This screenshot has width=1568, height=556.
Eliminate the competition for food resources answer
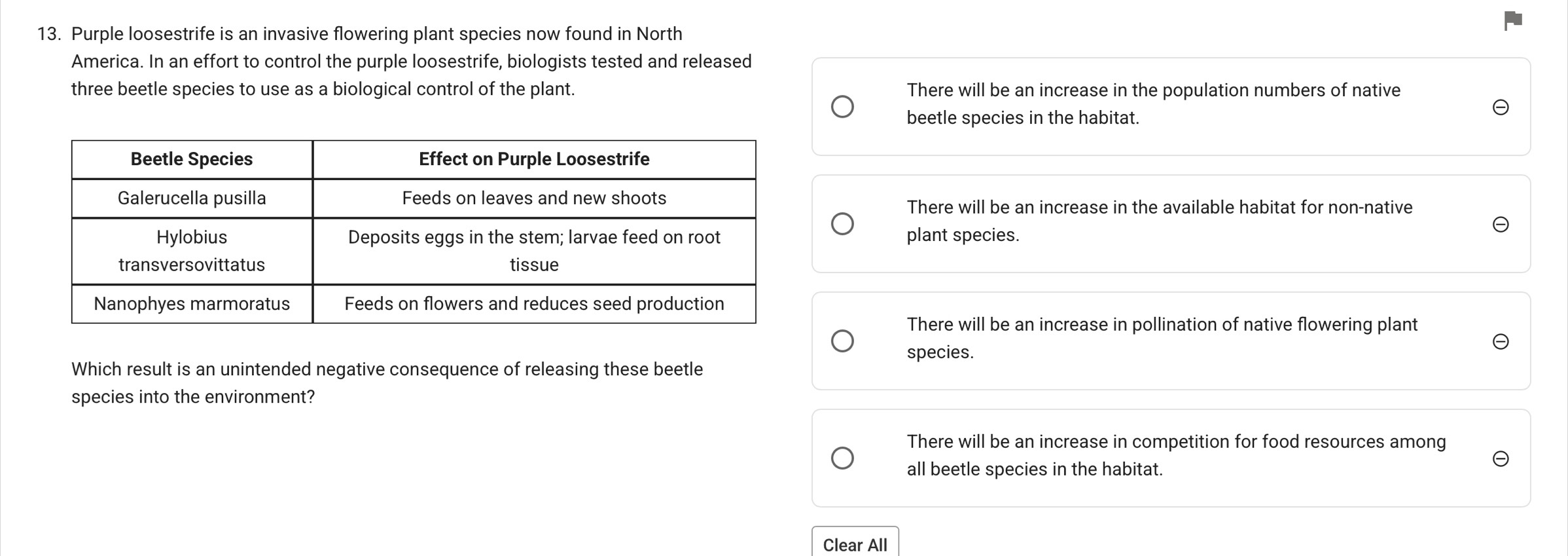[x=1501, y=458]
